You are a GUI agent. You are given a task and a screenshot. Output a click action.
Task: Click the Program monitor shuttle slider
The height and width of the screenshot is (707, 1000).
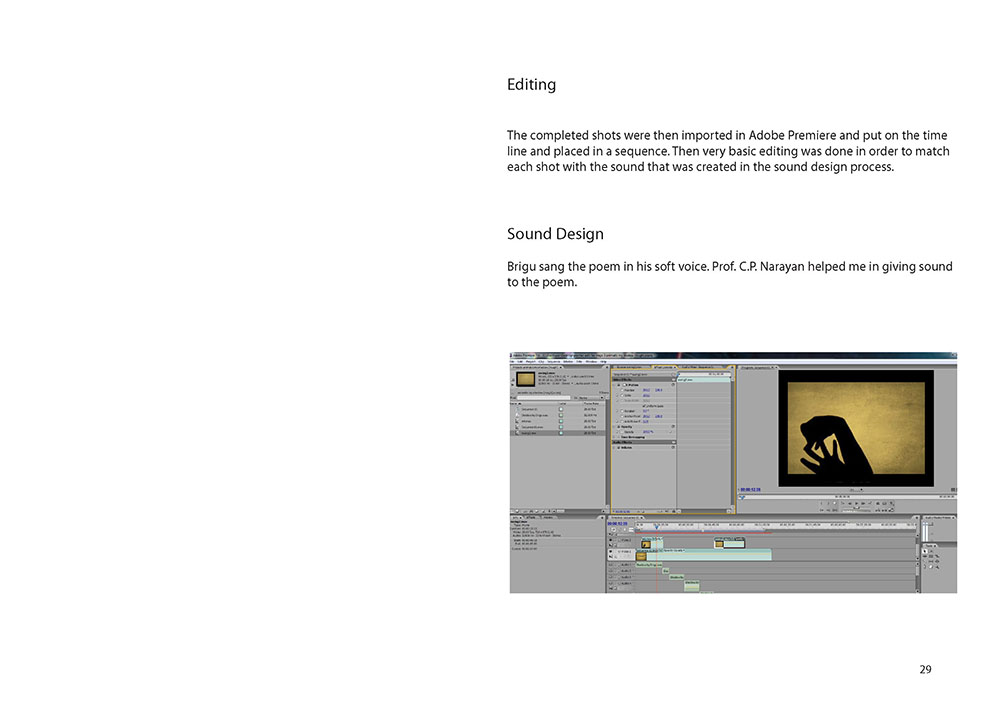tap(857, 509)
